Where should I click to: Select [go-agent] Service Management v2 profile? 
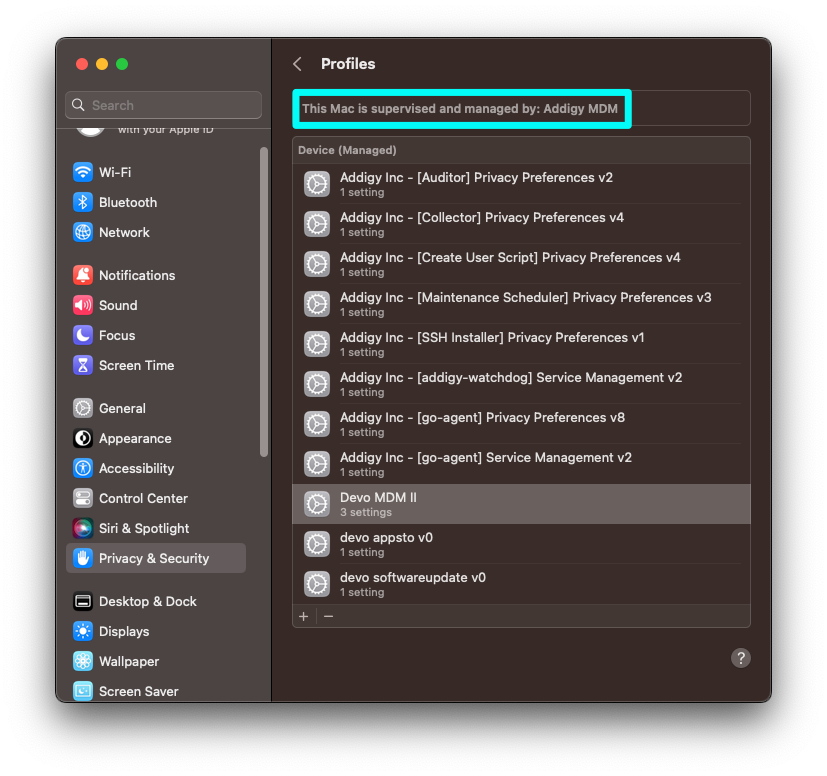(521, 464)
